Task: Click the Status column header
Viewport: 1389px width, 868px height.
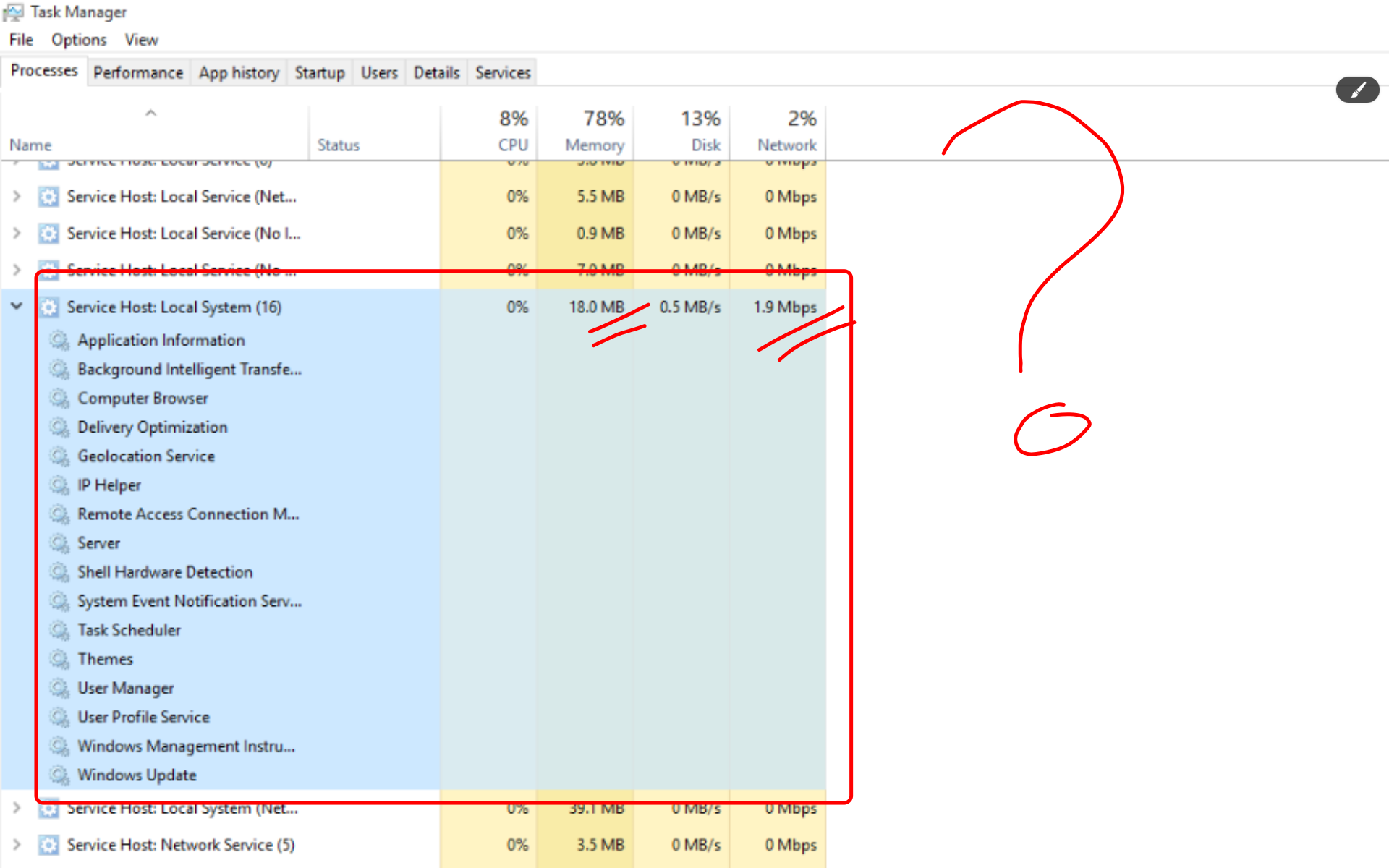Action: pyautogui.click(x=374, y=132)
